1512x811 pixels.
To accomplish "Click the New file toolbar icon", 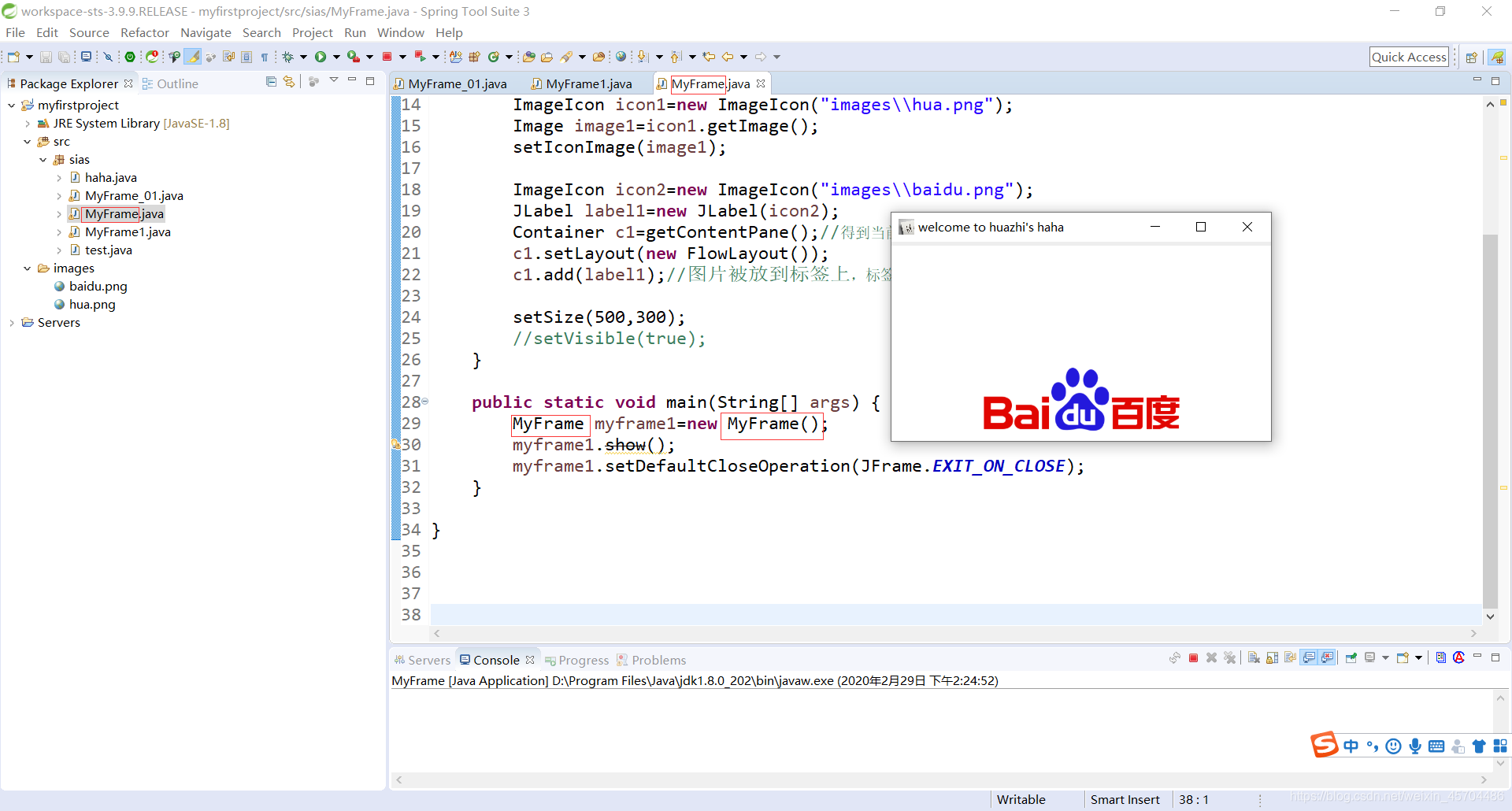I will (13, 57).
